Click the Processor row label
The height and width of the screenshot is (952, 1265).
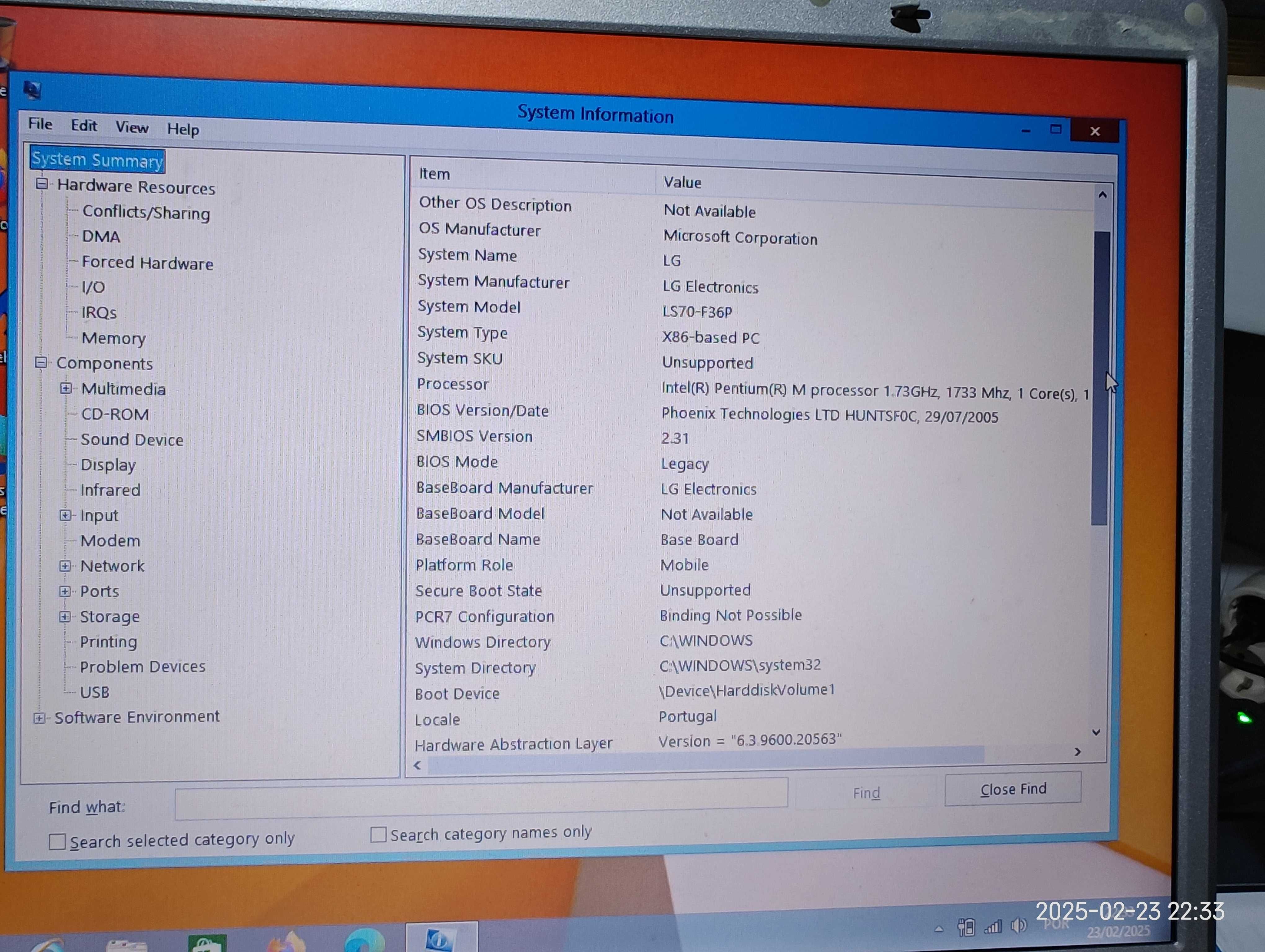453,384
